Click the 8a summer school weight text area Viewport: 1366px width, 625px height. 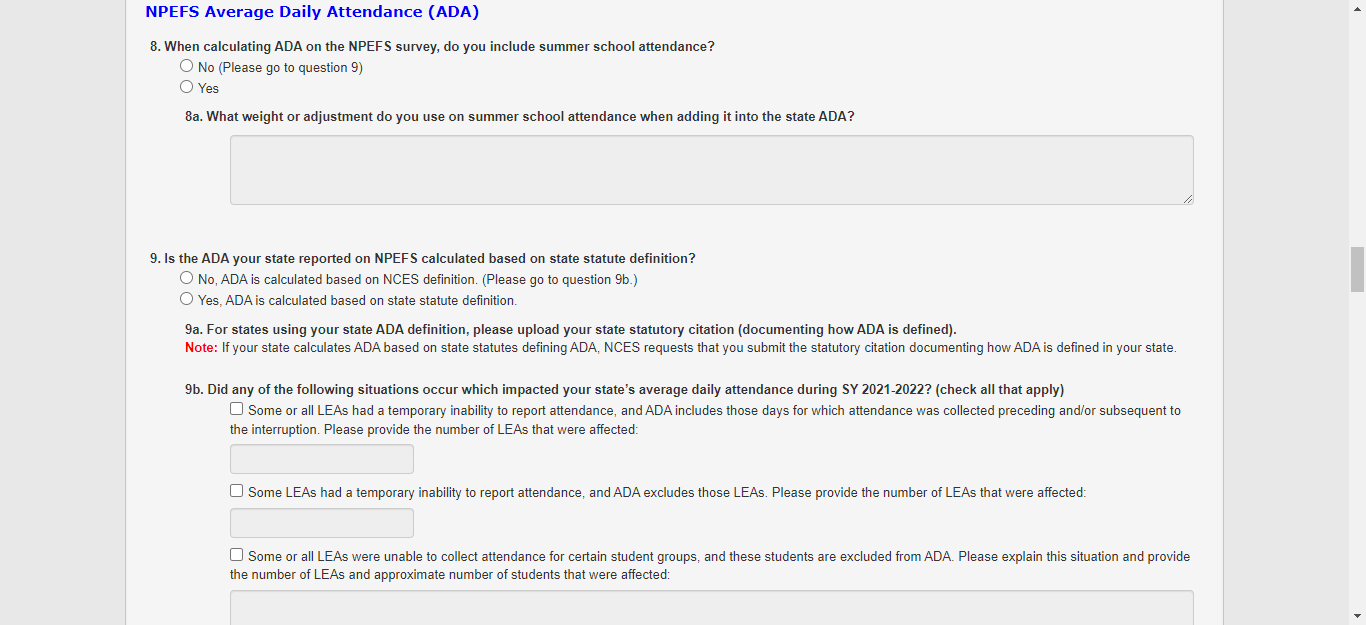[x=711, y=170]
